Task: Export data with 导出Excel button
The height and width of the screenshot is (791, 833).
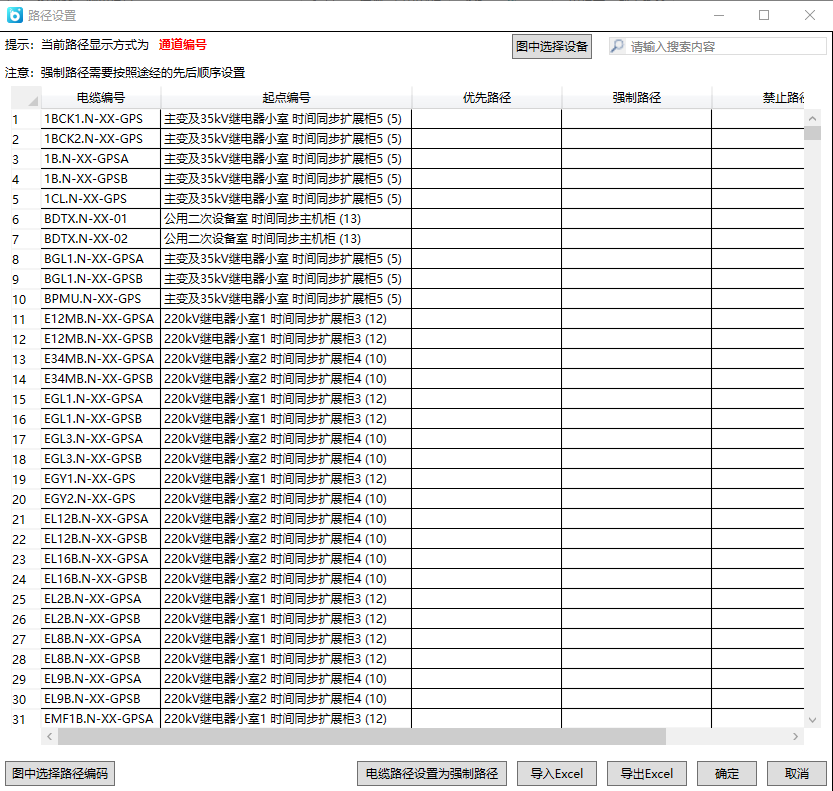Action: click(647, 773)
